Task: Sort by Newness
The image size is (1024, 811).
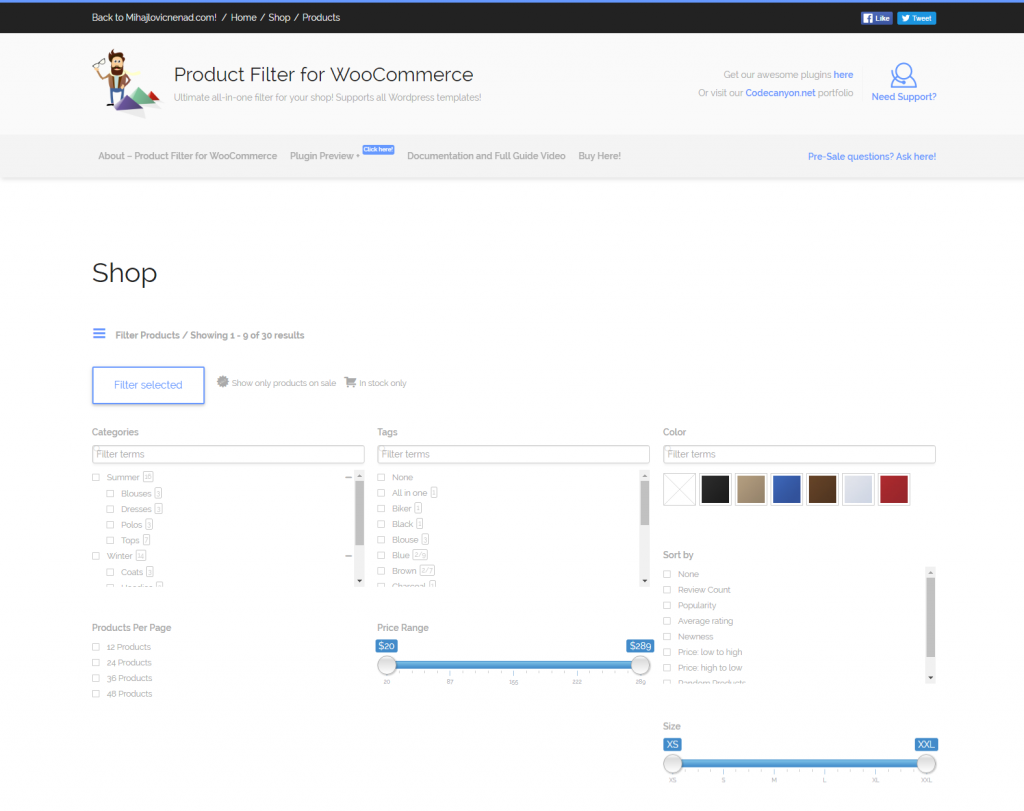Action: (667, 637)
